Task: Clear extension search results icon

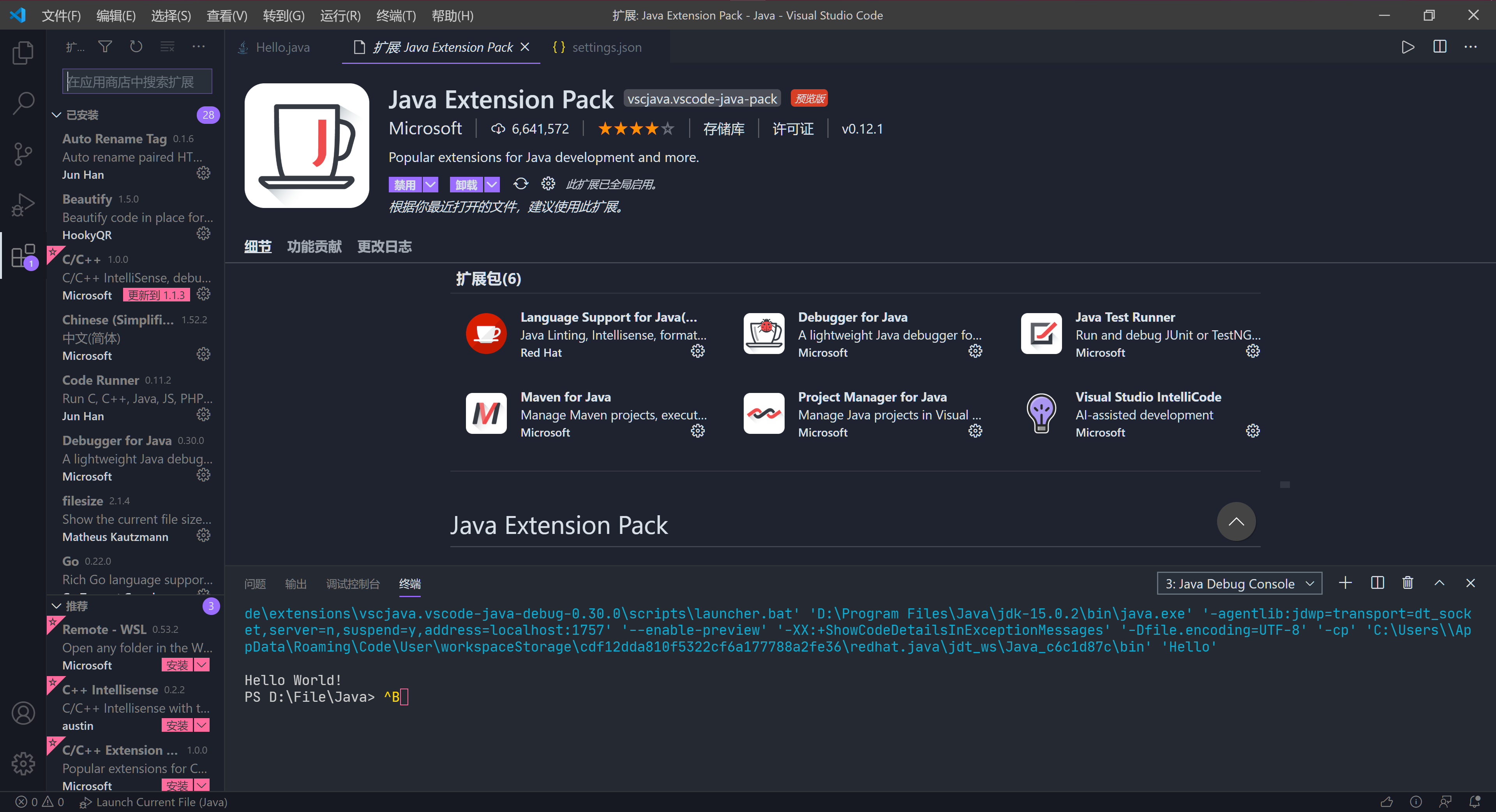Action: tap(167, 46)
